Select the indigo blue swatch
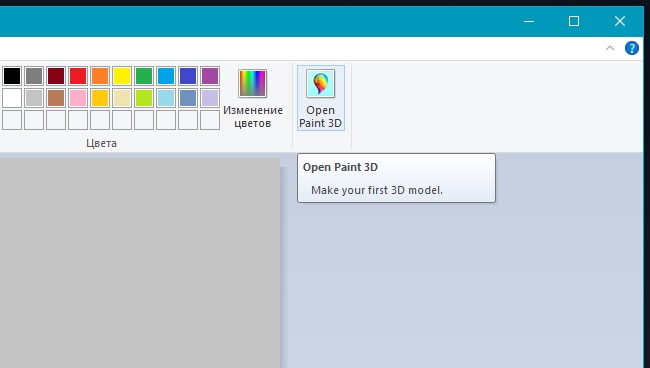The width and height of the screenshot is (650, 368). [188, 76]
